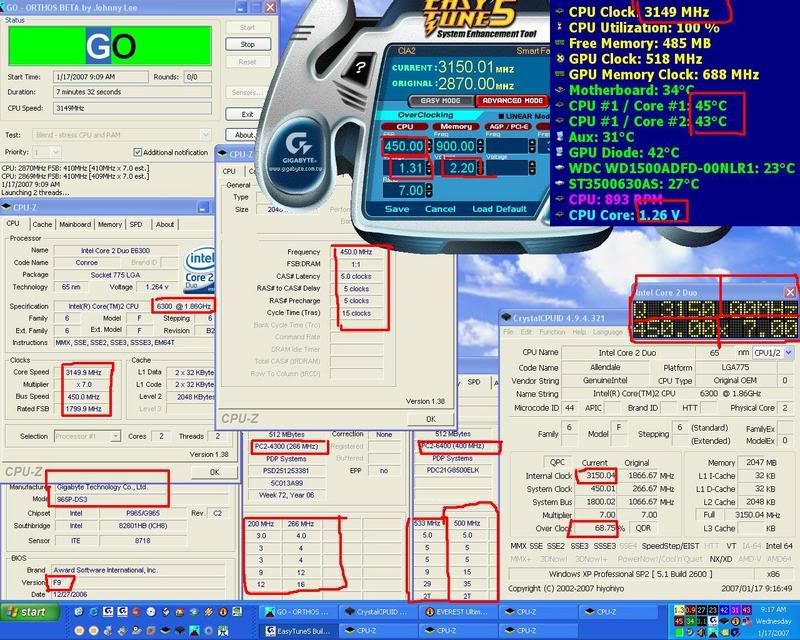Switch to the Mainboard tab in CPU-Z
Image resolution: width=800 pixels, height=640 pixels.
point(75,224)
